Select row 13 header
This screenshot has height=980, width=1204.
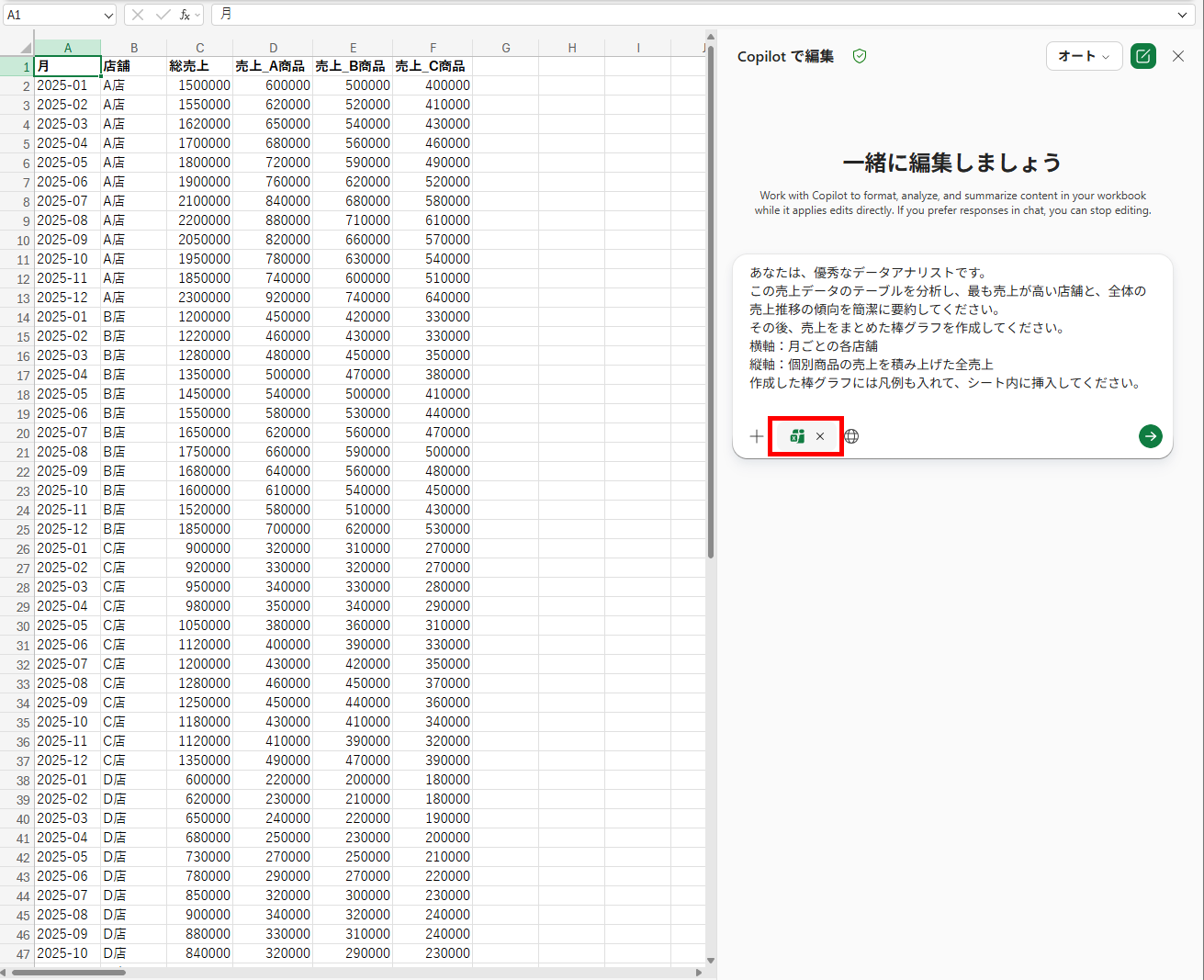pos(17,299)
